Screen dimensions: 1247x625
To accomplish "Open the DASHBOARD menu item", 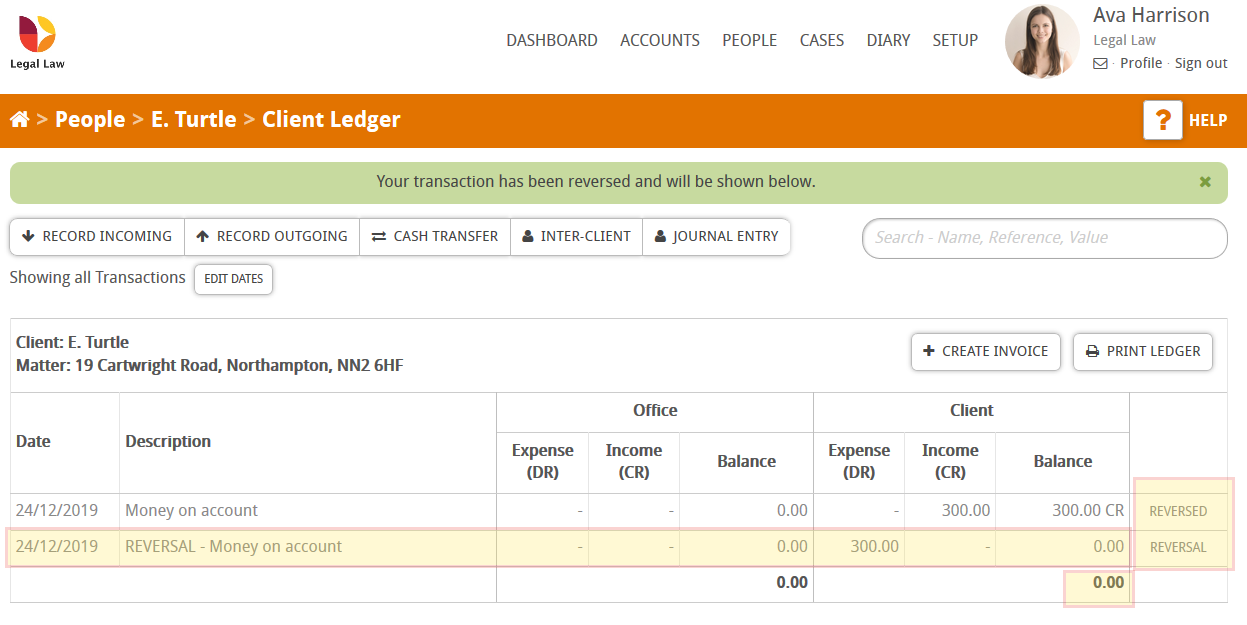I will pos(552,40).
